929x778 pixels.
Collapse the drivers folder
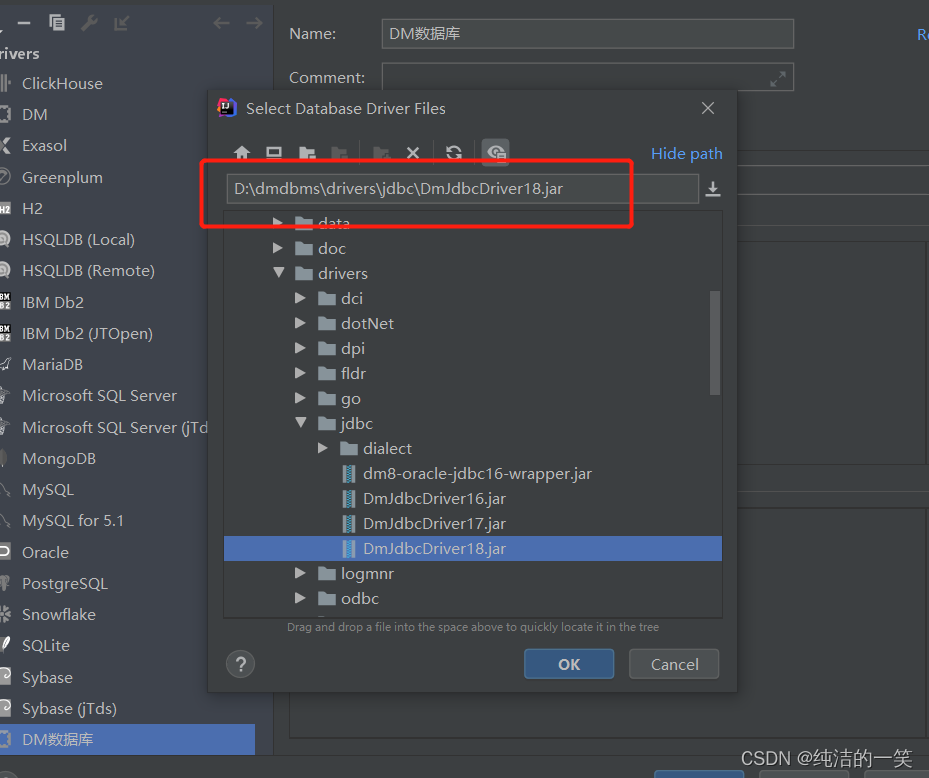278,273
